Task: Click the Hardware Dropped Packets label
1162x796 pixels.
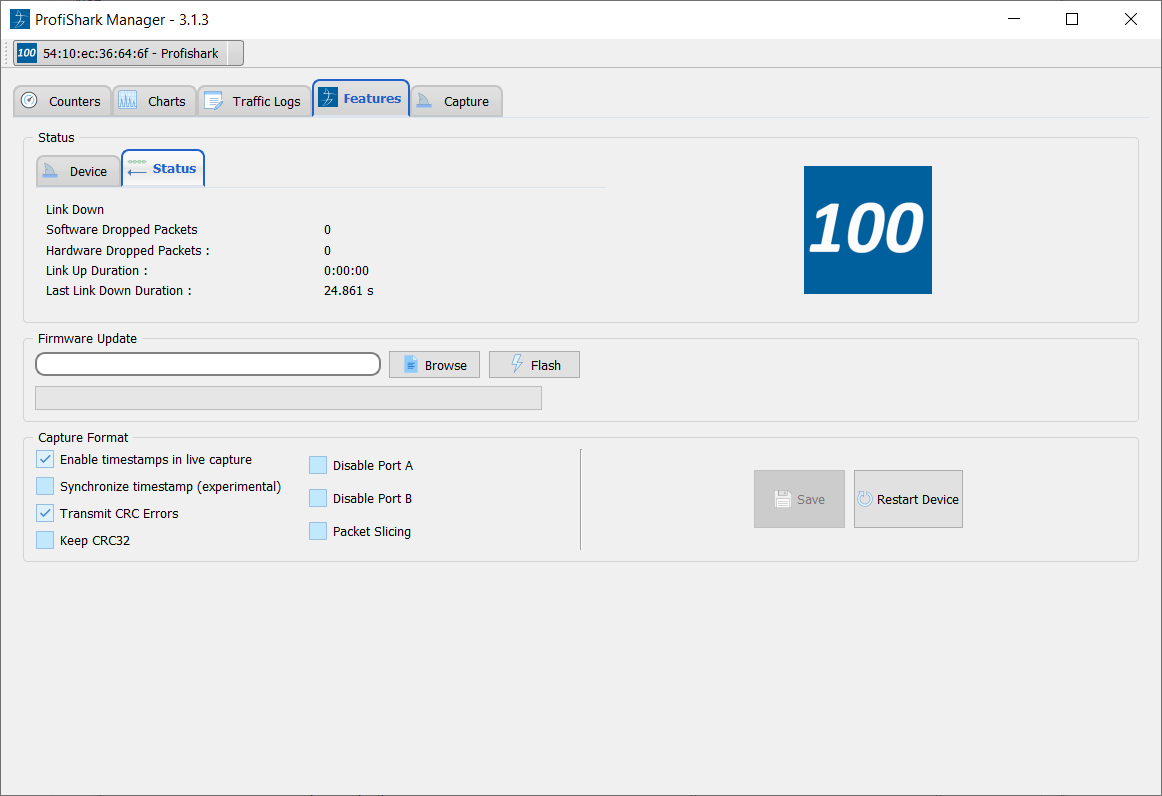Action: (x=127, y=251)
